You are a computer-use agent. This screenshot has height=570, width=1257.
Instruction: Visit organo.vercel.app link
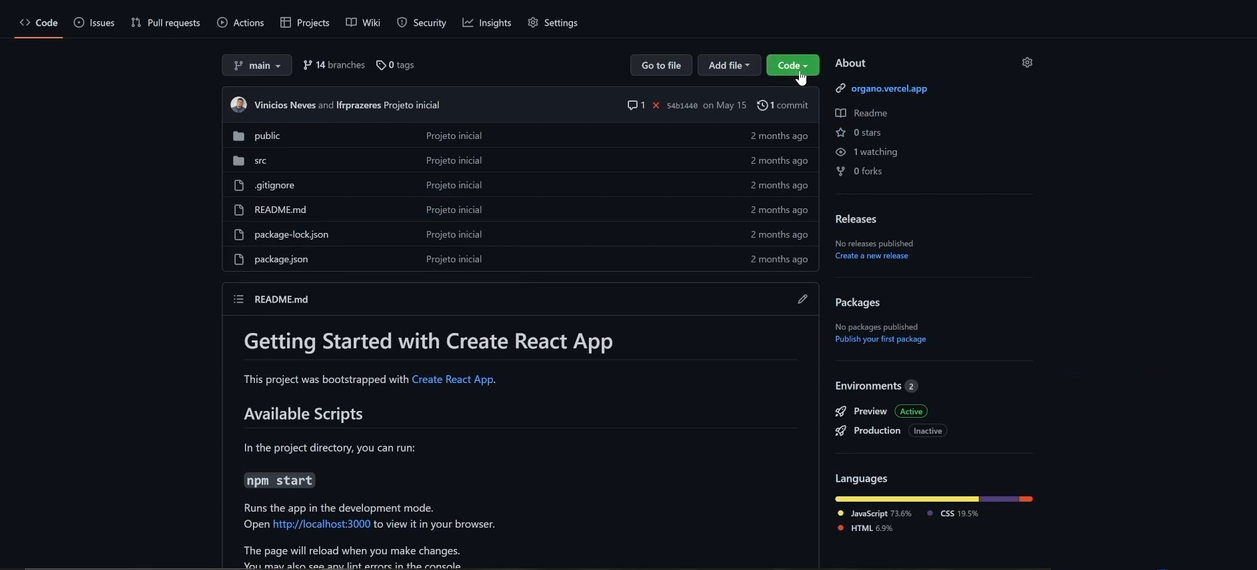tap(889, 88)
